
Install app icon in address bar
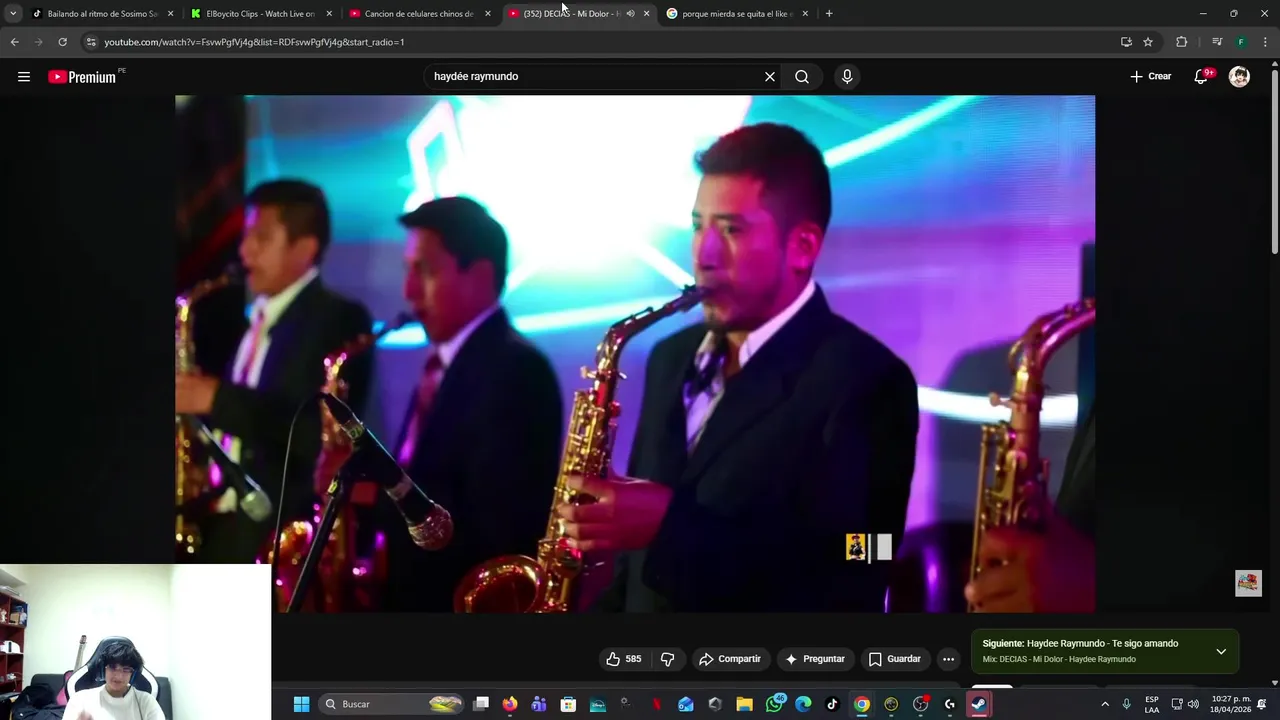click(x=1126, y=42)
